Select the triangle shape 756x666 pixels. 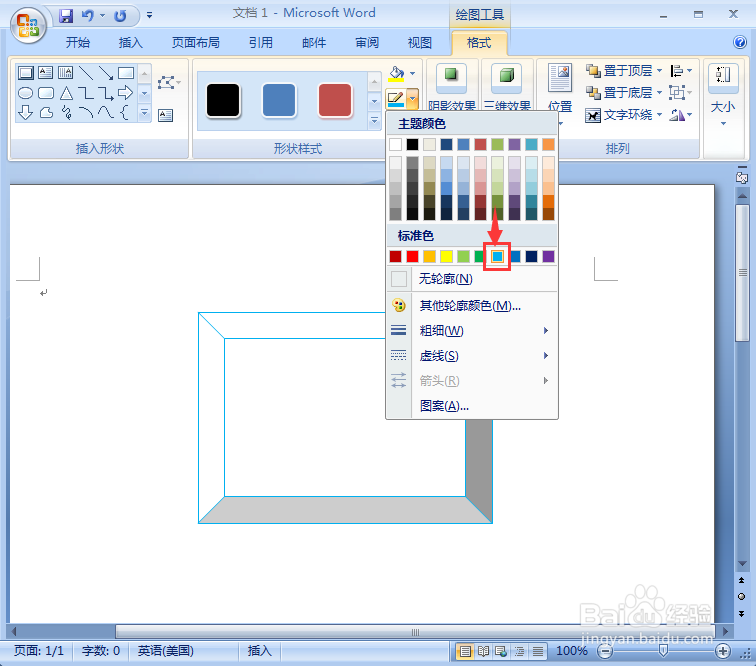[x=66, y=93]
